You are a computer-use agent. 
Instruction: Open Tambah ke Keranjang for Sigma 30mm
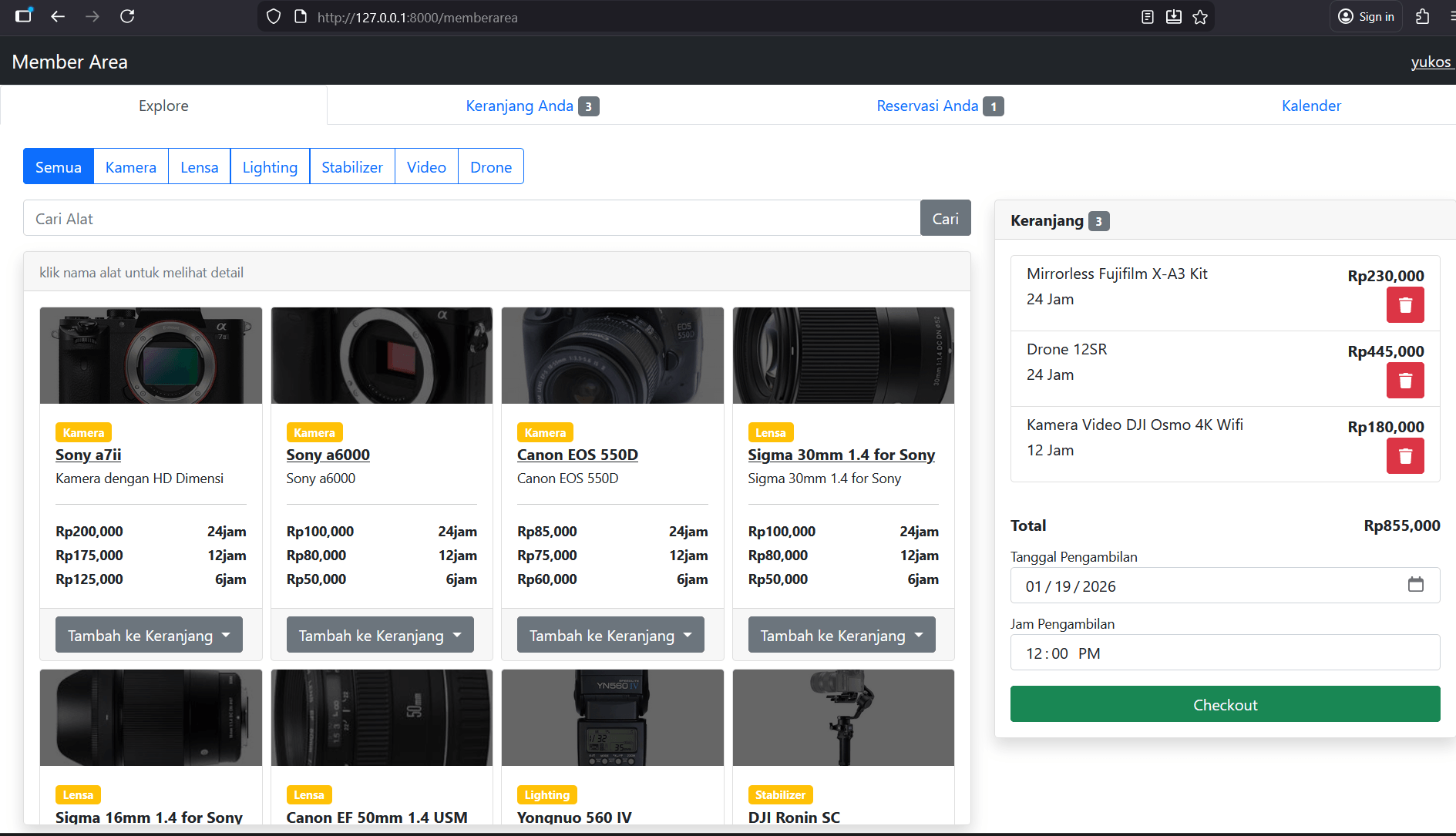point(842,635)
